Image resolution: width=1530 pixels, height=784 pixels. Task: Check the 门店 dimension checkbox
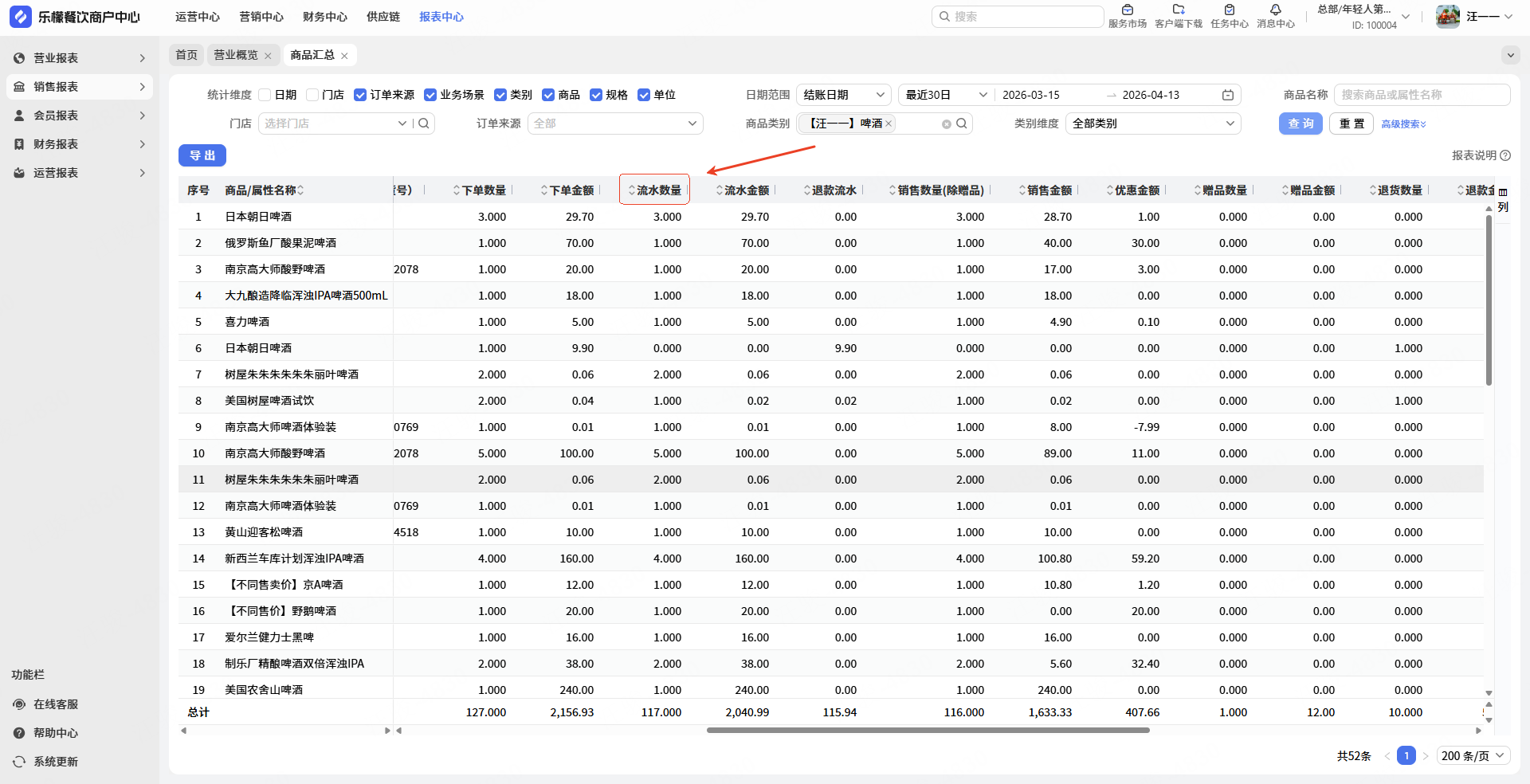tap(313, 95)
